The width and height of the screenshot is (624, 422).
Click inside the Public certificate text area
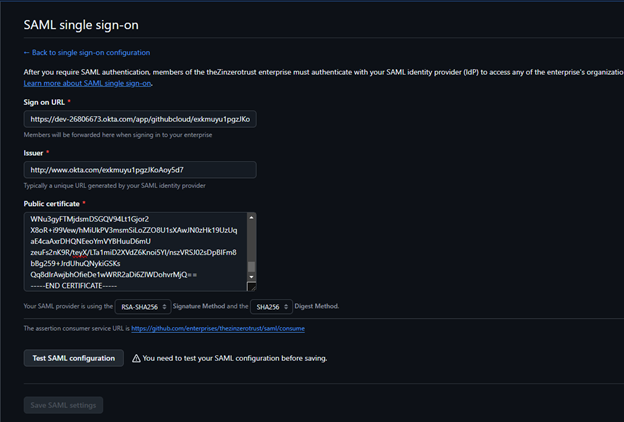135,252
